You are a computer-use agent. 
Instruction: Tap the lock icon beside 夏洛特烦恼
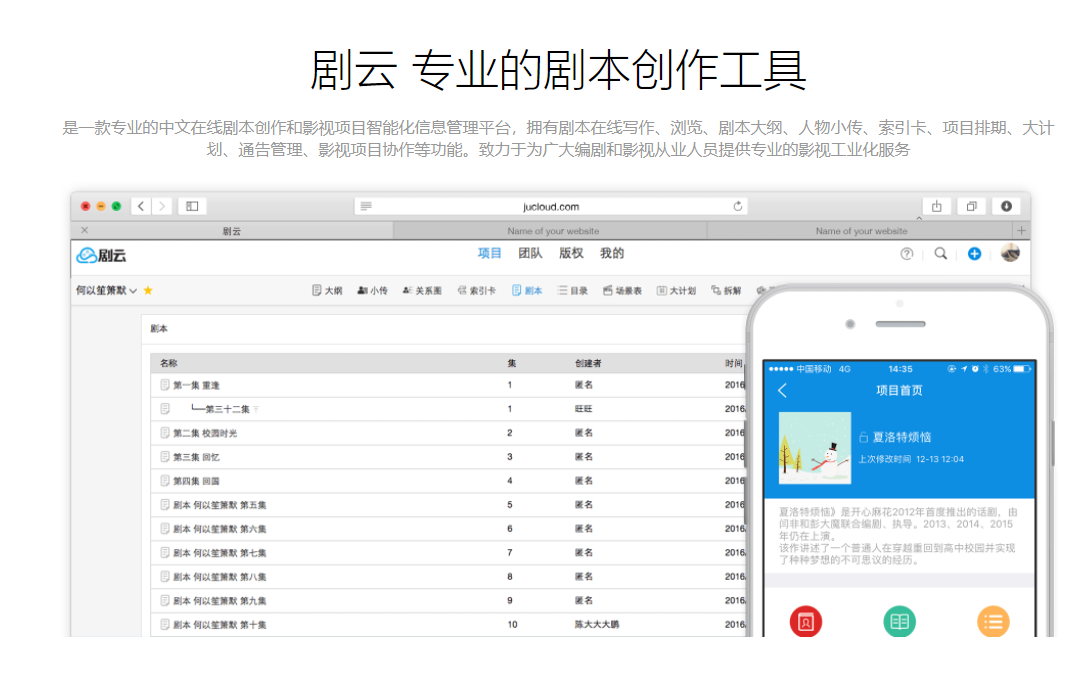coord(863,438)
